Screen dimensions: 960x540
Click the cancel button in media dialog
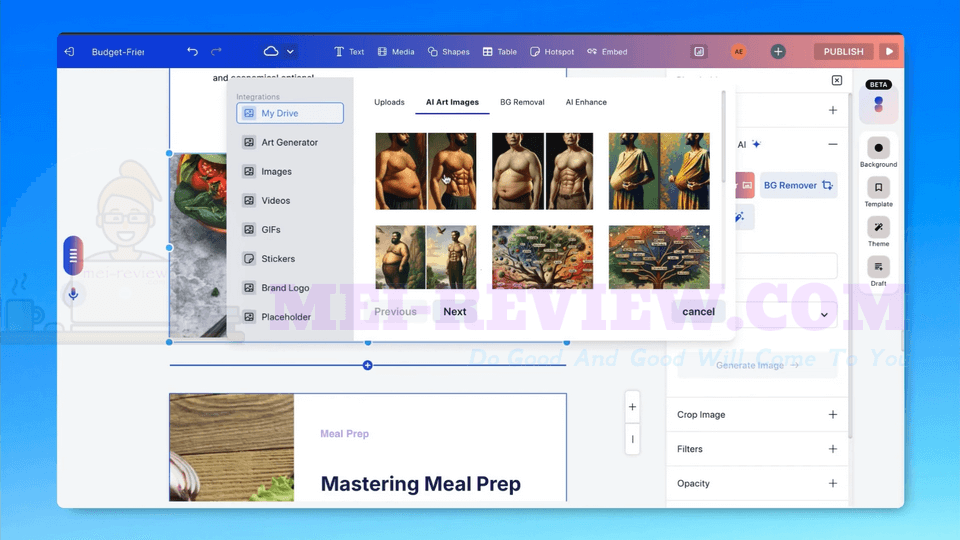(698, 312)
